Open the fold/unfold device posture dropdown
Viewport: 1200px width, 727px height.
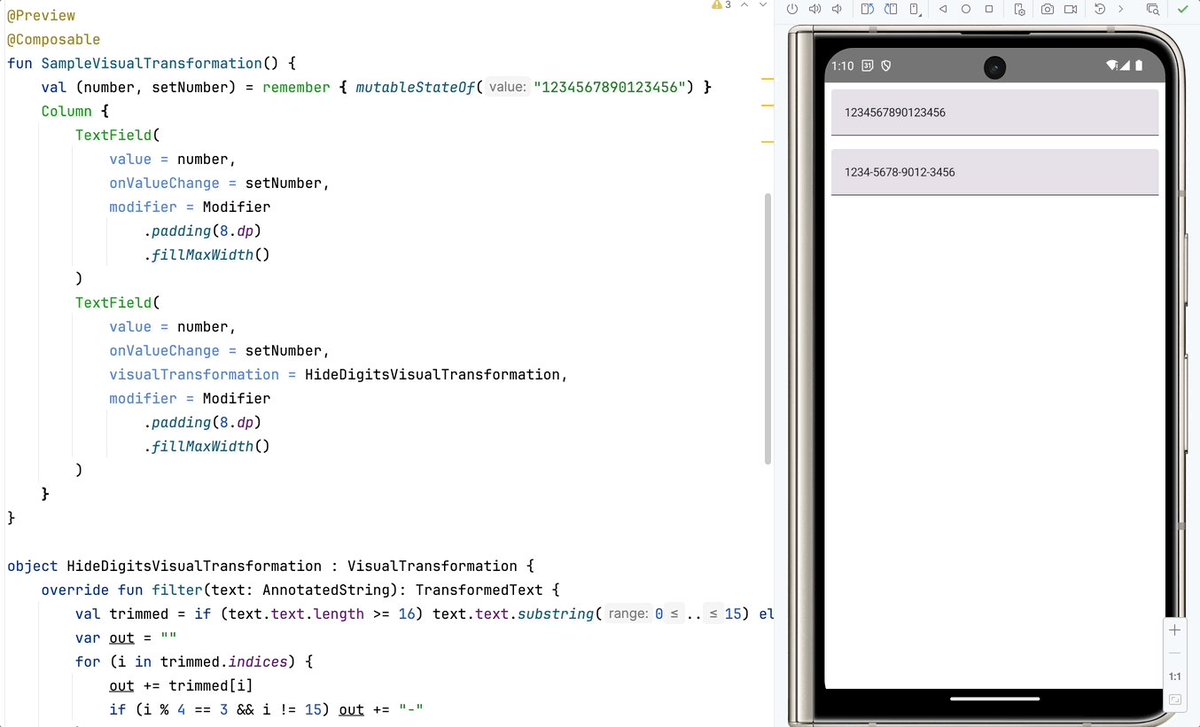tap(914, 9)
